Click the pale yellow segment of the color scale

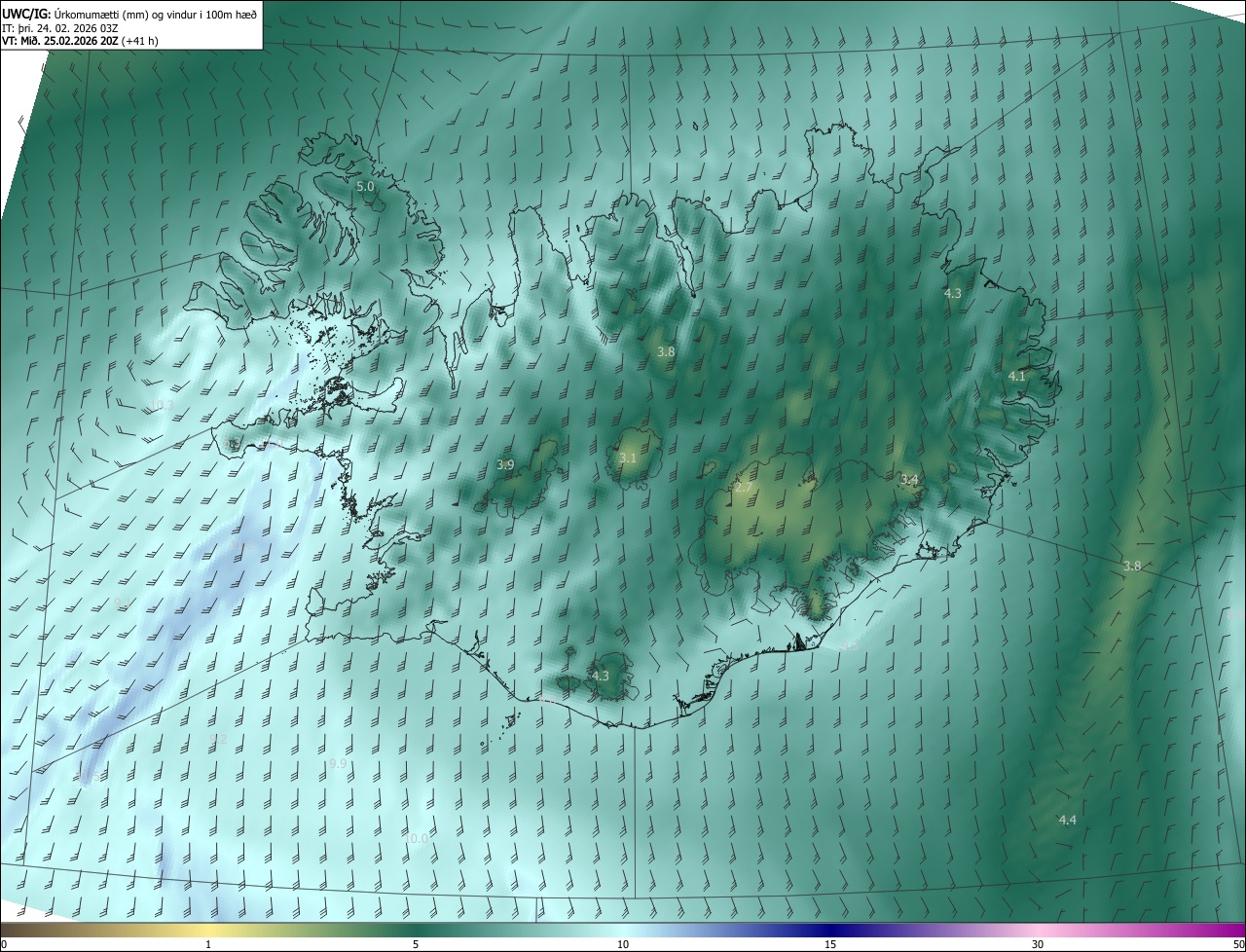pyautogui.click(x=209, y=930)
